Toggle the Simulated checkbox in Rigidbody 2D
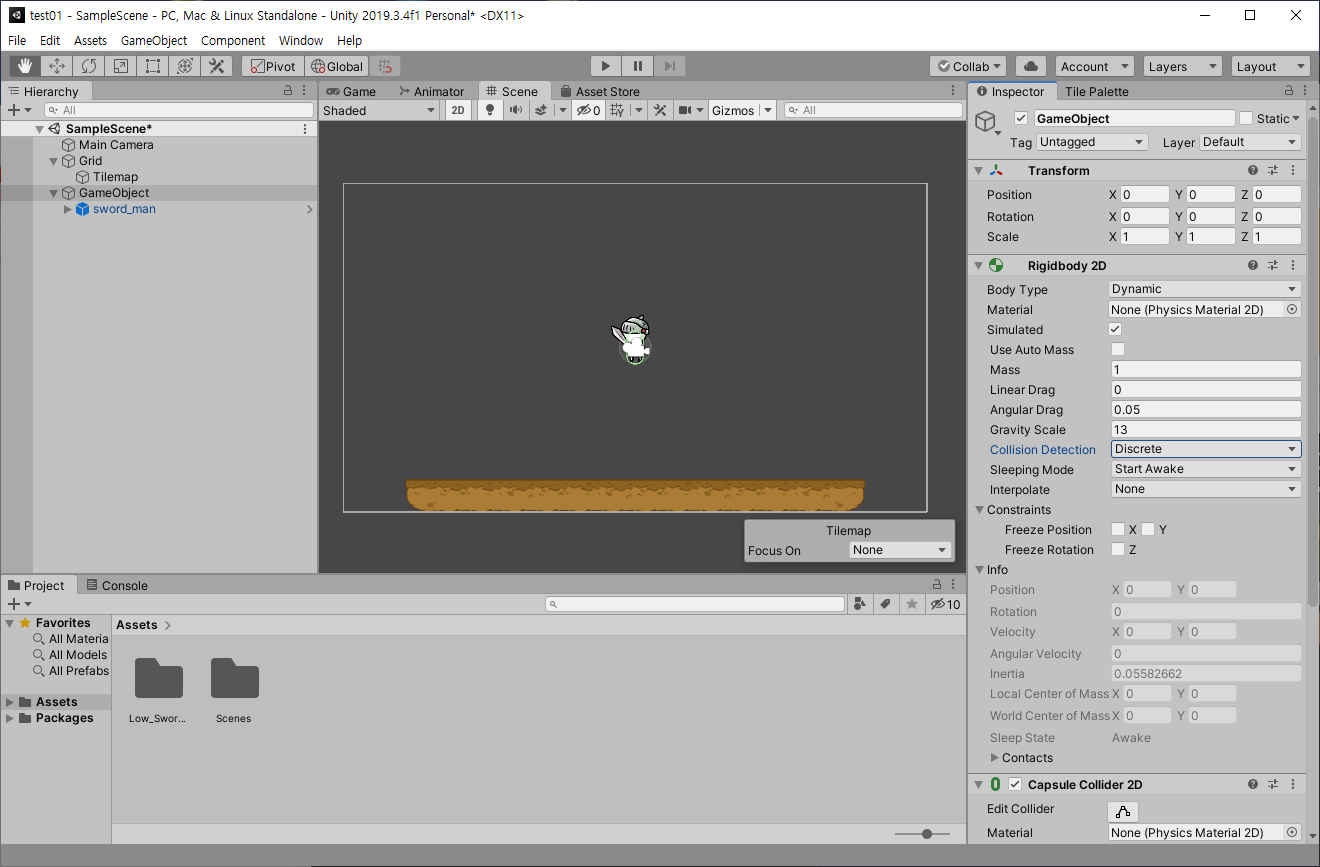Screen dimensions: 1320x867 click(1115, 329)
